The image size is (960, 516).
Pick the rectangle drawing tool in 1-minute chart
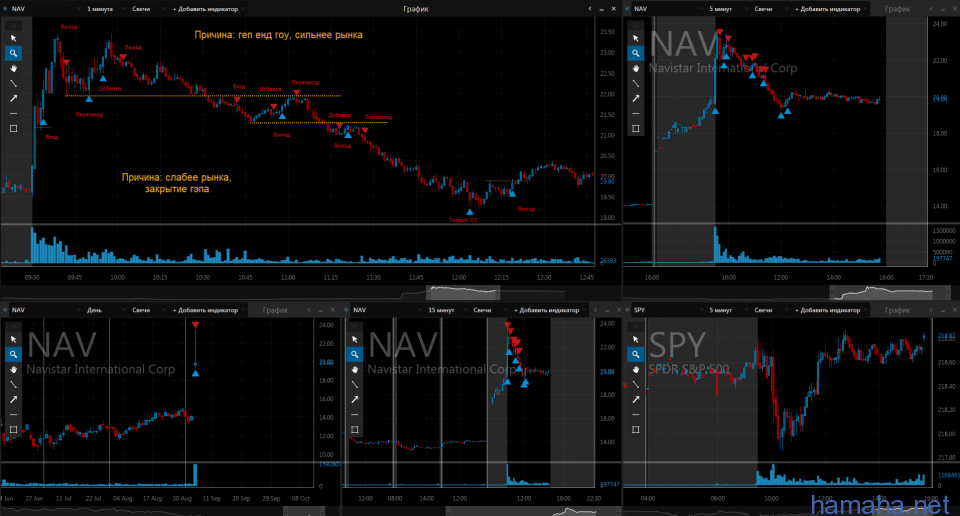pos(14,128)
